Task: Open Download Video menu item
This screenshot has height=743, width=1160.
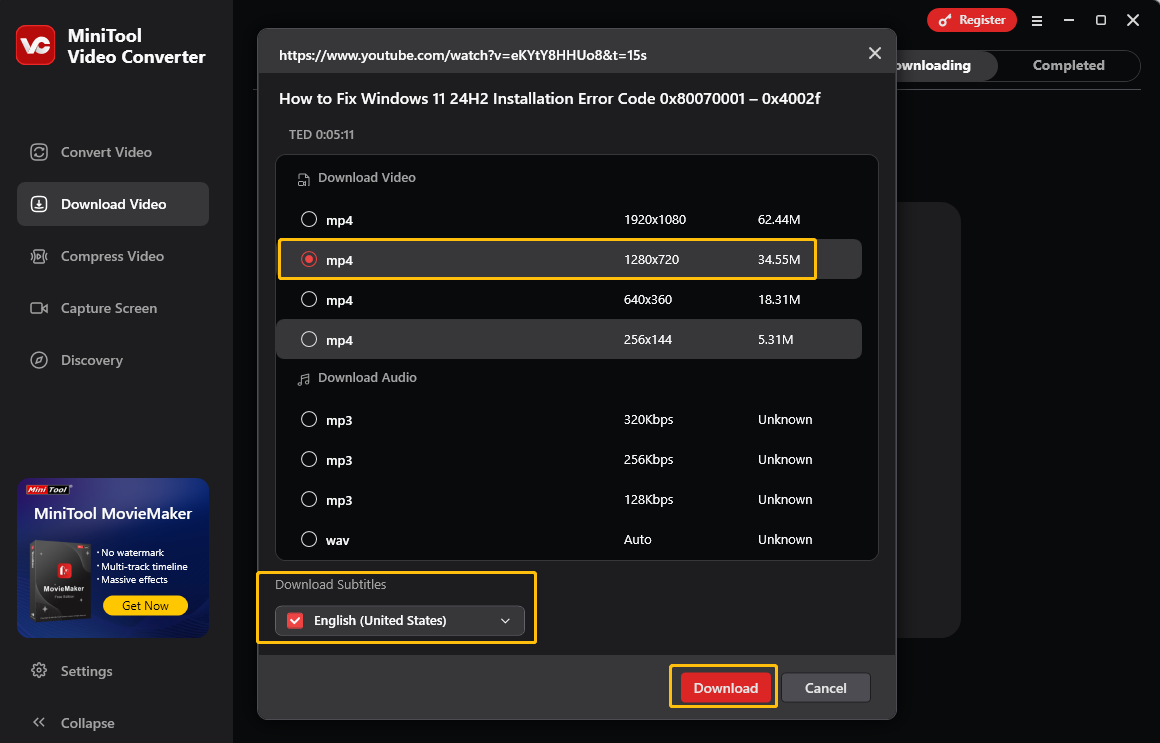Action: pos(112,204)
